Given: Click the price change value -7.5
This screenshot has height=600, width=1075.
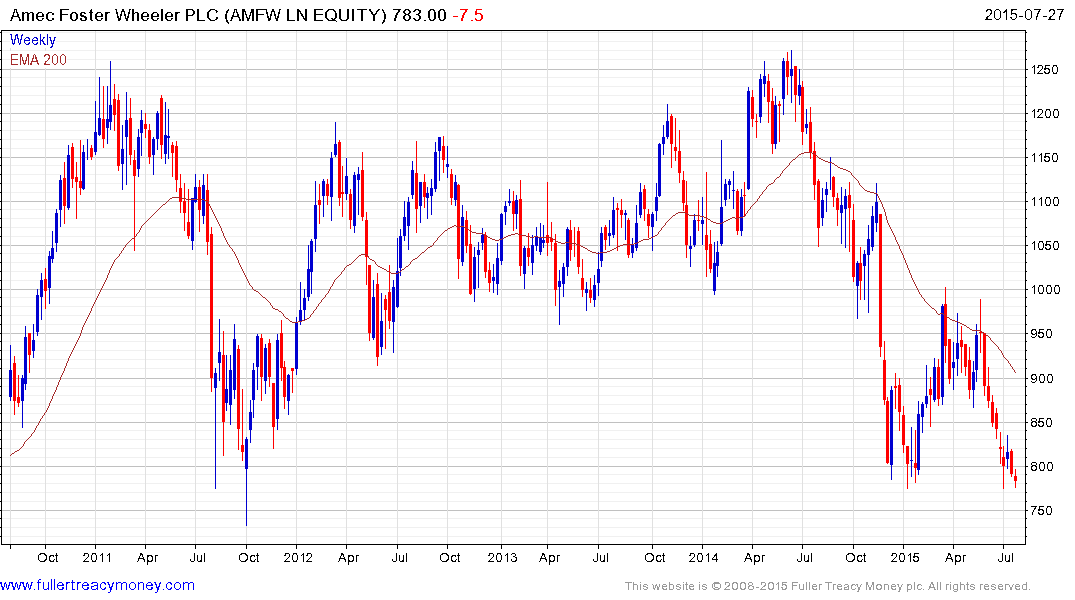Looking at the screenshot, I should (x=468, y=15).
